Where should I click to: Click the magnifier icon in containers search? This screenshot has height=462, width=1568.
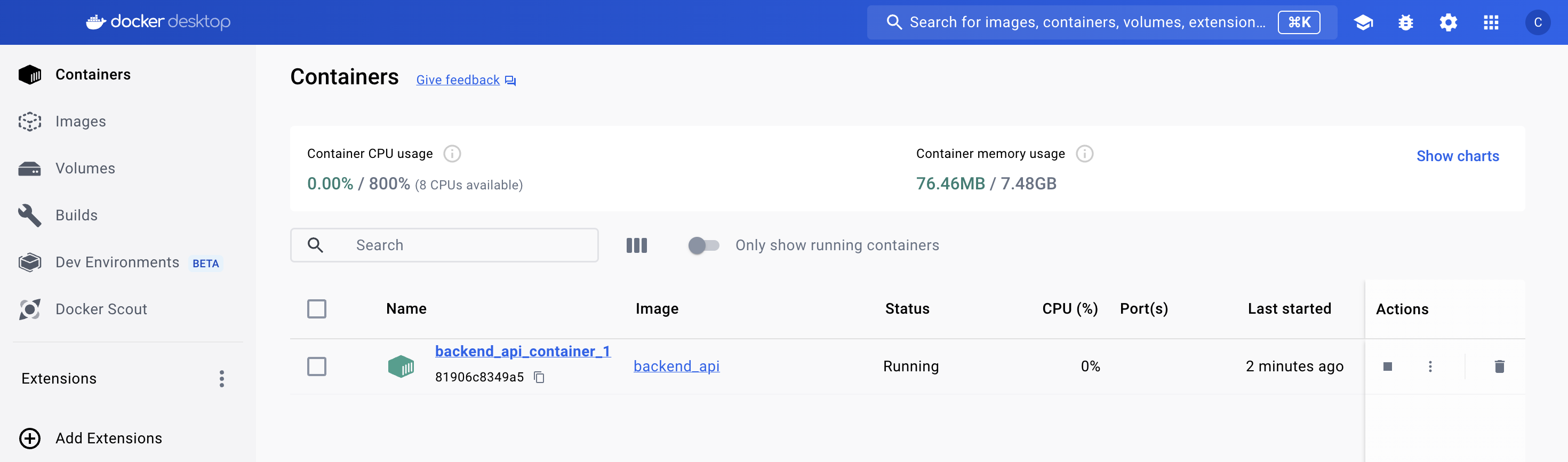click(315, 245)
